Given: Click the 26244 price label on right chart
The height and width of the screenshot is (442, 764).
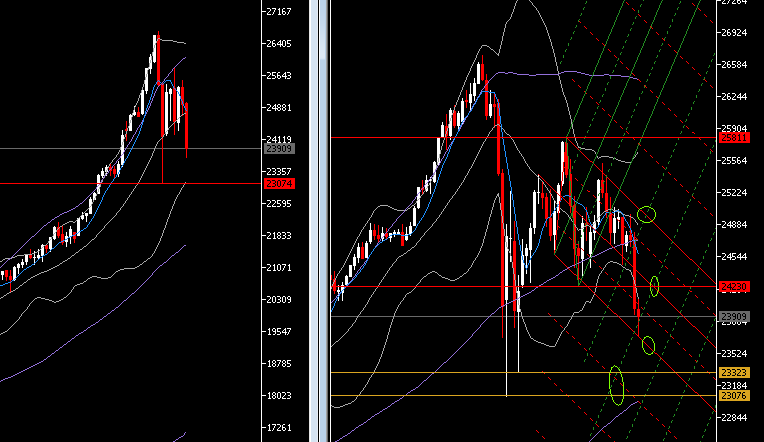Looking at the screenshot, I should (734, 96).
